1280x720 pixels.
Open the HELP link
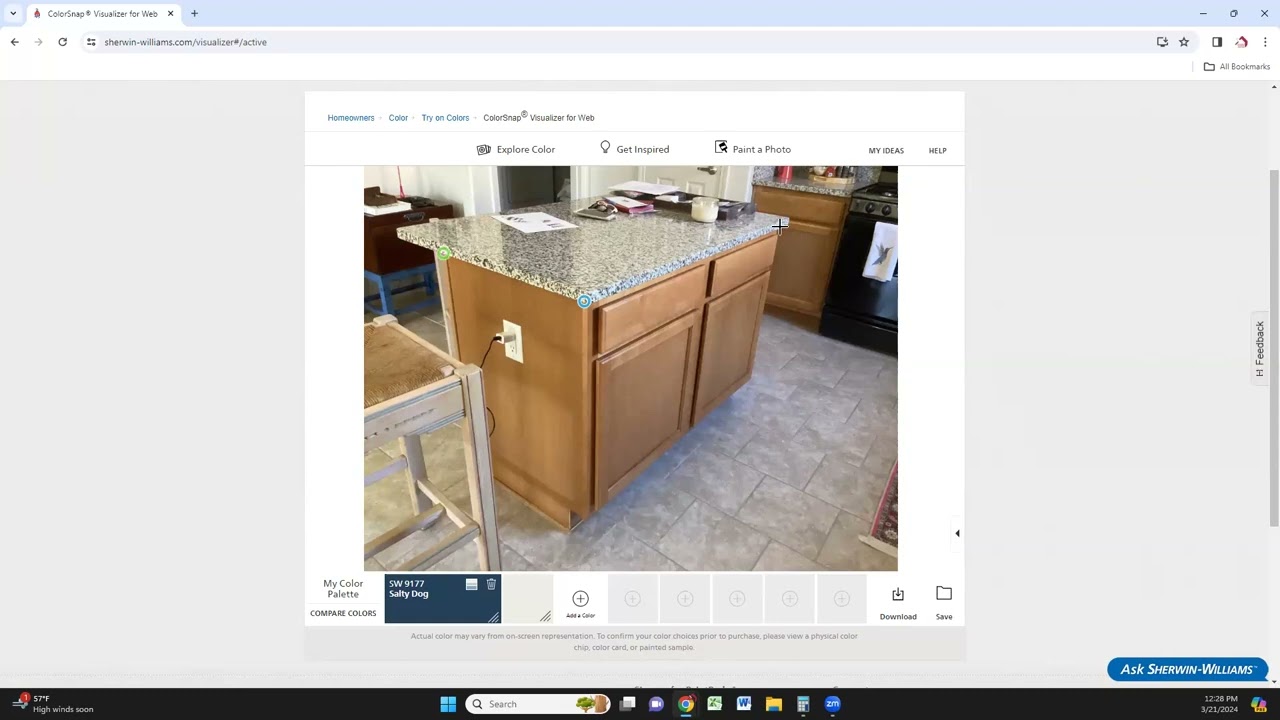tap(937, 151)
